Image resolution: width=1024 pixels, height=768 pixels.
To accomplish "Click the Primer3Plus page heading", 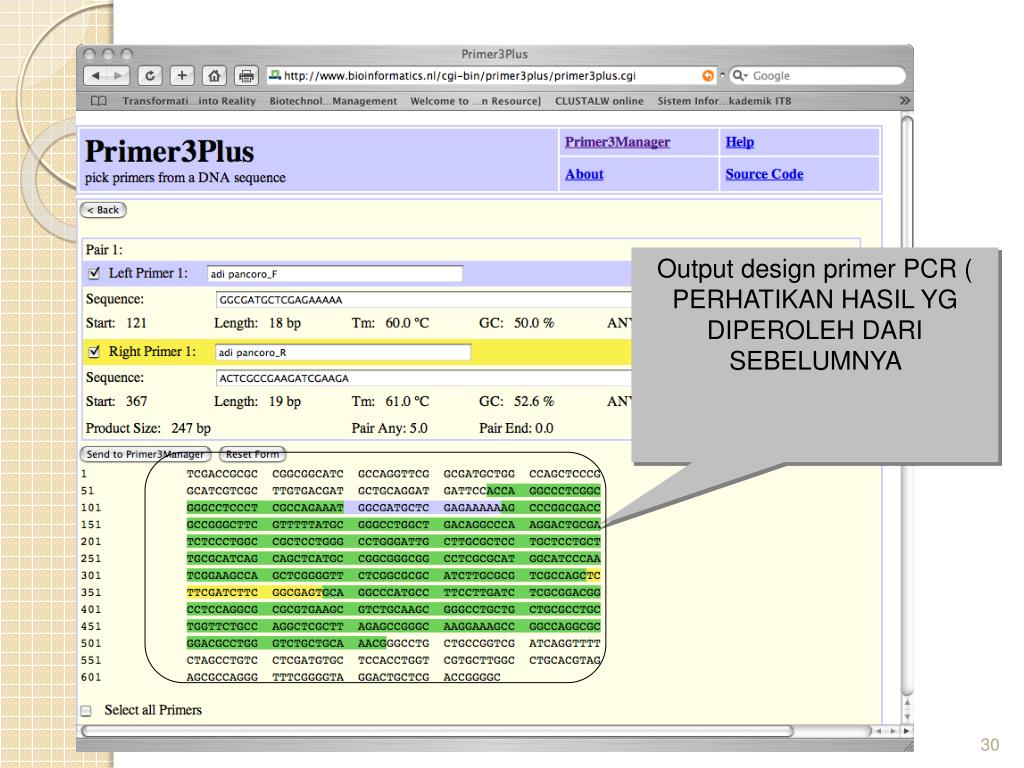I will tap(170, 151).
